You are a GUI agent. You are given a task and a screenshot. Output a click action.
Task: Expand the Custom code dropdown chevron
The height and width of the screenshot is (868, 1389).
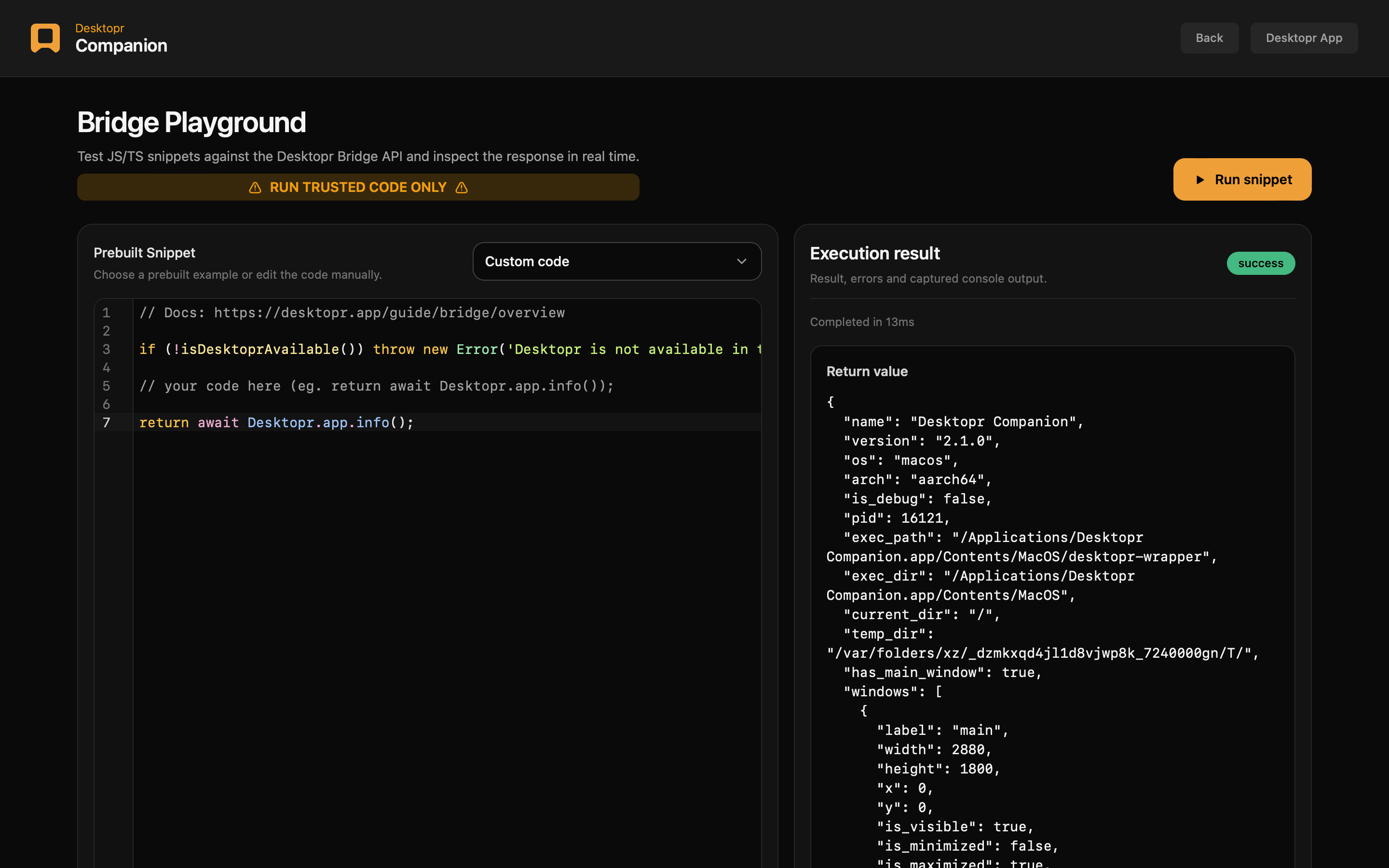click(x=742, y=262)
